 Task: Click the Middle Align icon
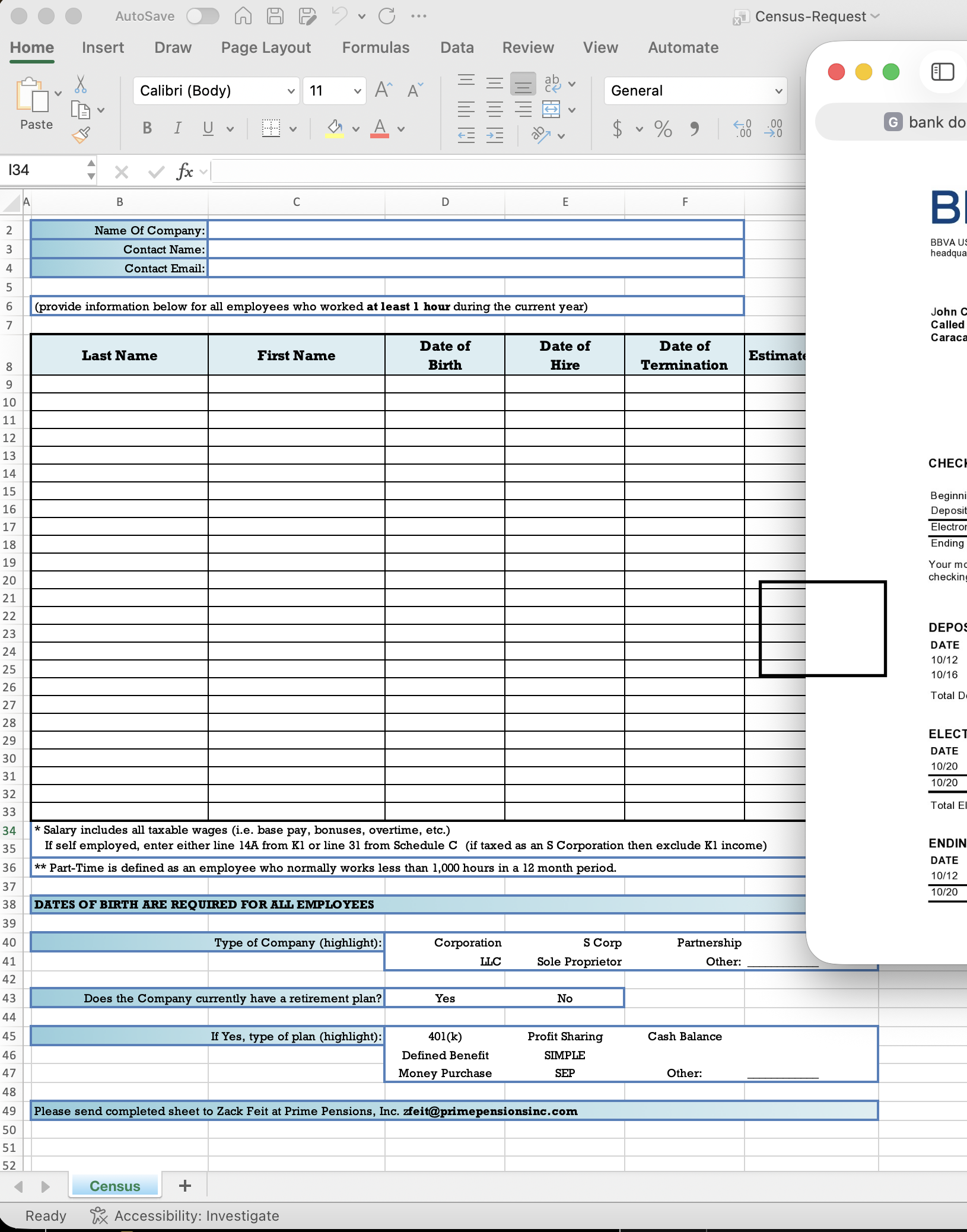[x=495, y=83]
